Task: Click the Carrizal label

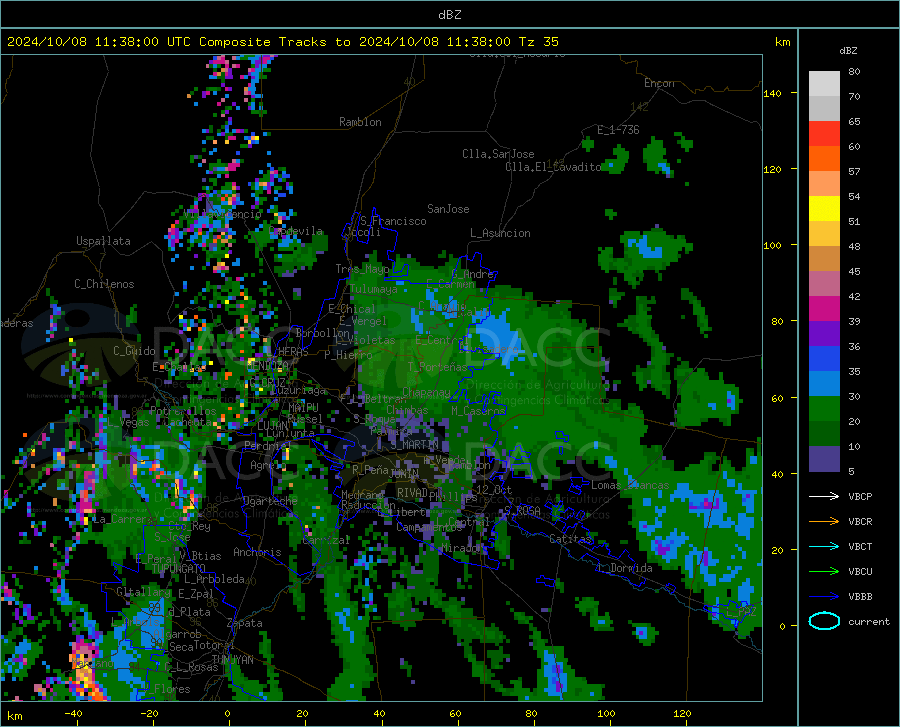Action: 326,540
